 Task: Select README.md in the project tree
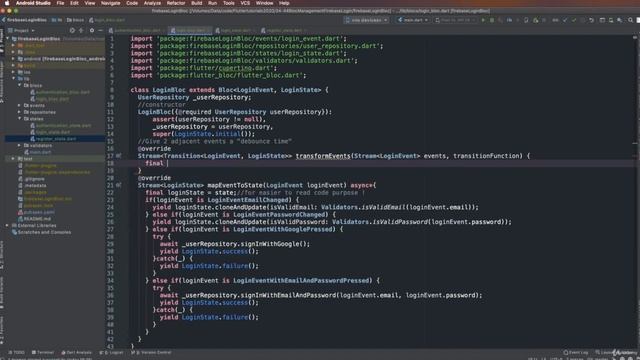pos(34,219)
